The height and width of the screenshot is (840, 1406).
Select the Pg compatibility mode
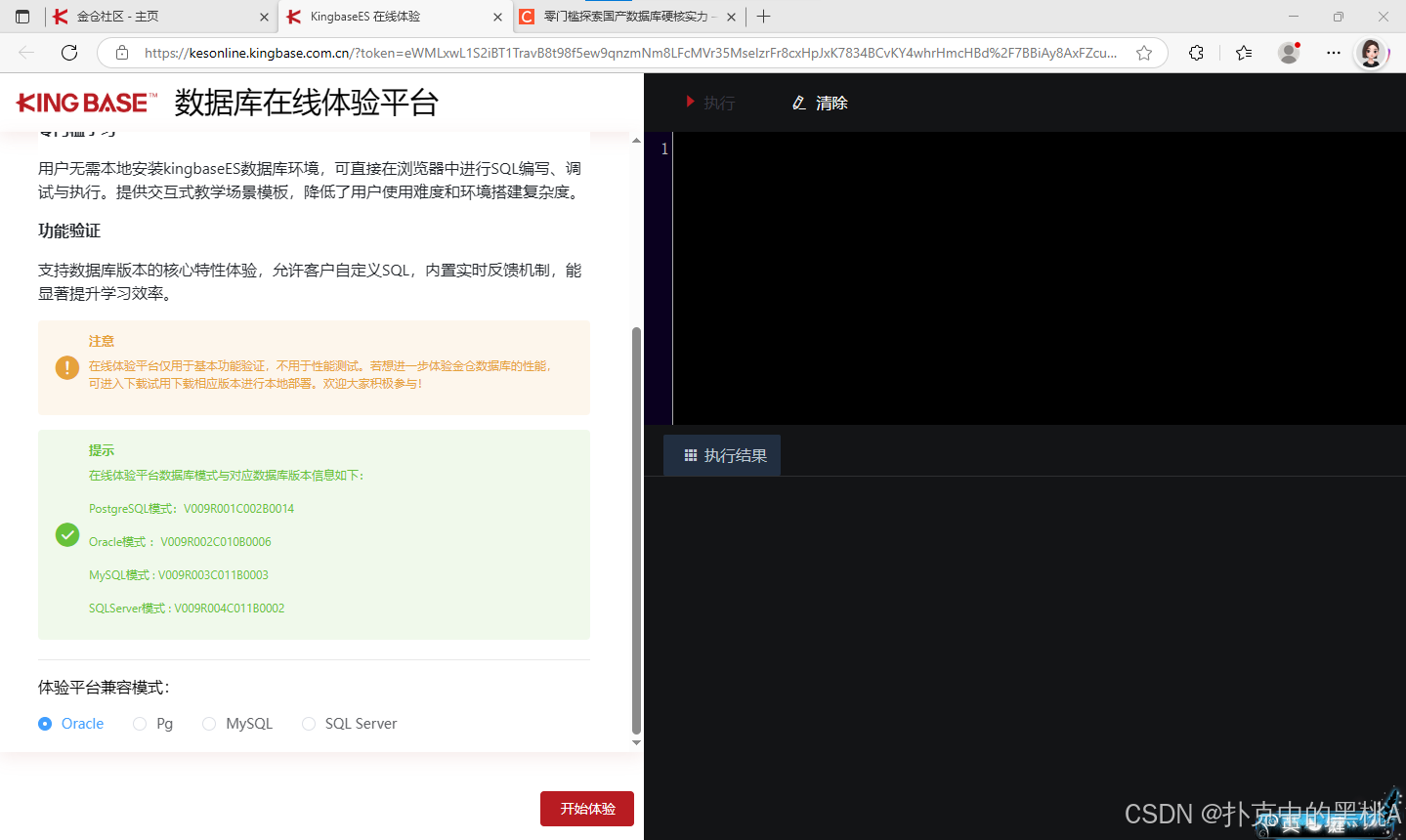(153, 724)
